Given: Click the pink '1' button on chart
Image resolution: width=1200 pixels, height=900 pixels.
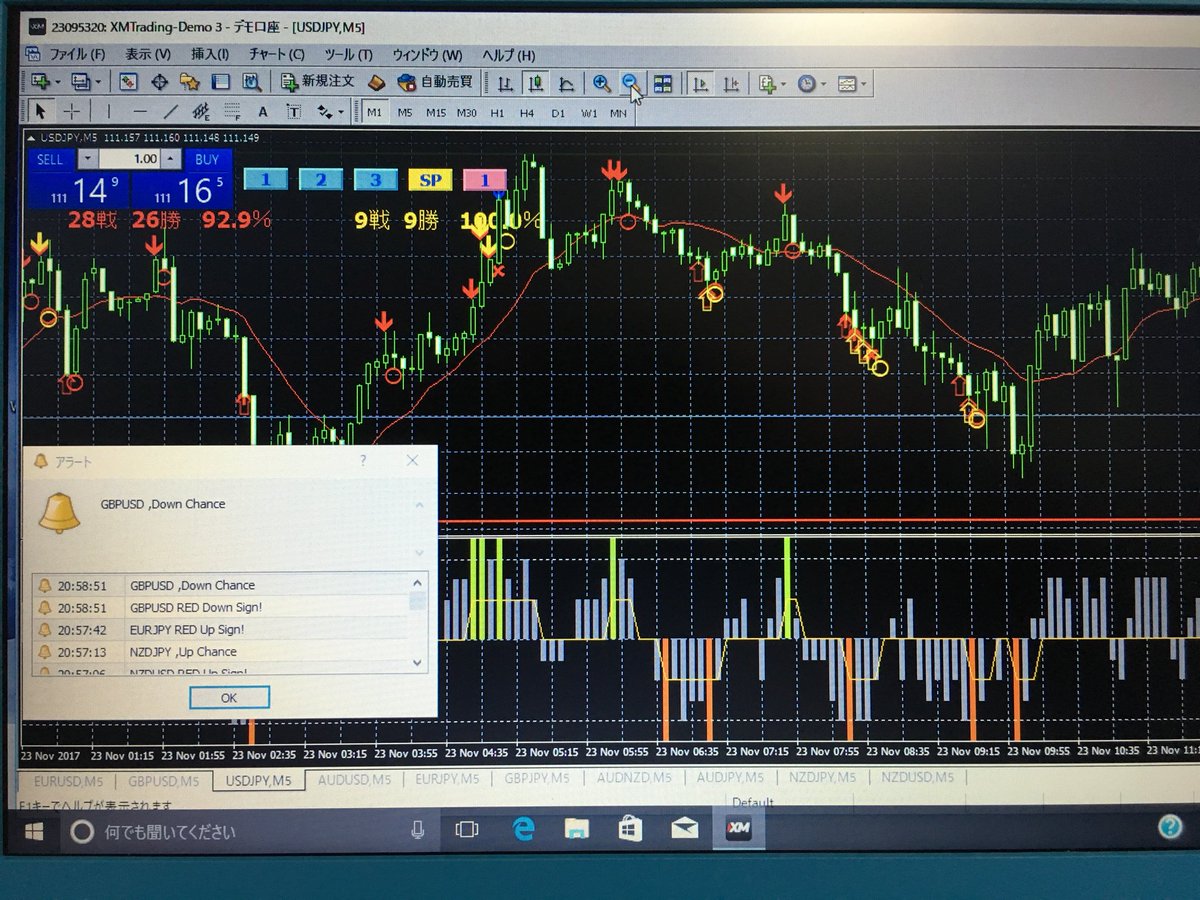Looking at the screenshot, I should coord(485,181).
